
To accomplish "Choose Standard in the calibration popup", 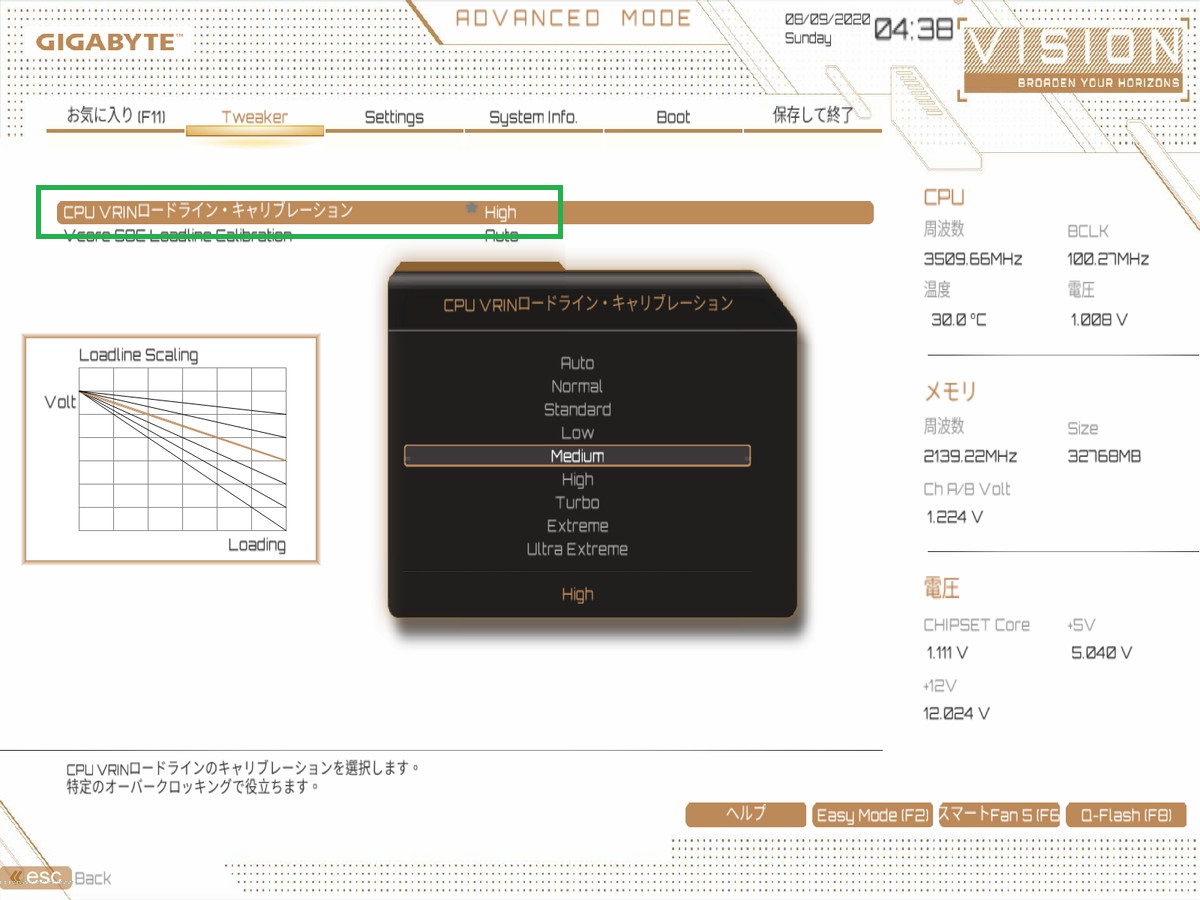I will [x=577, y=409].
